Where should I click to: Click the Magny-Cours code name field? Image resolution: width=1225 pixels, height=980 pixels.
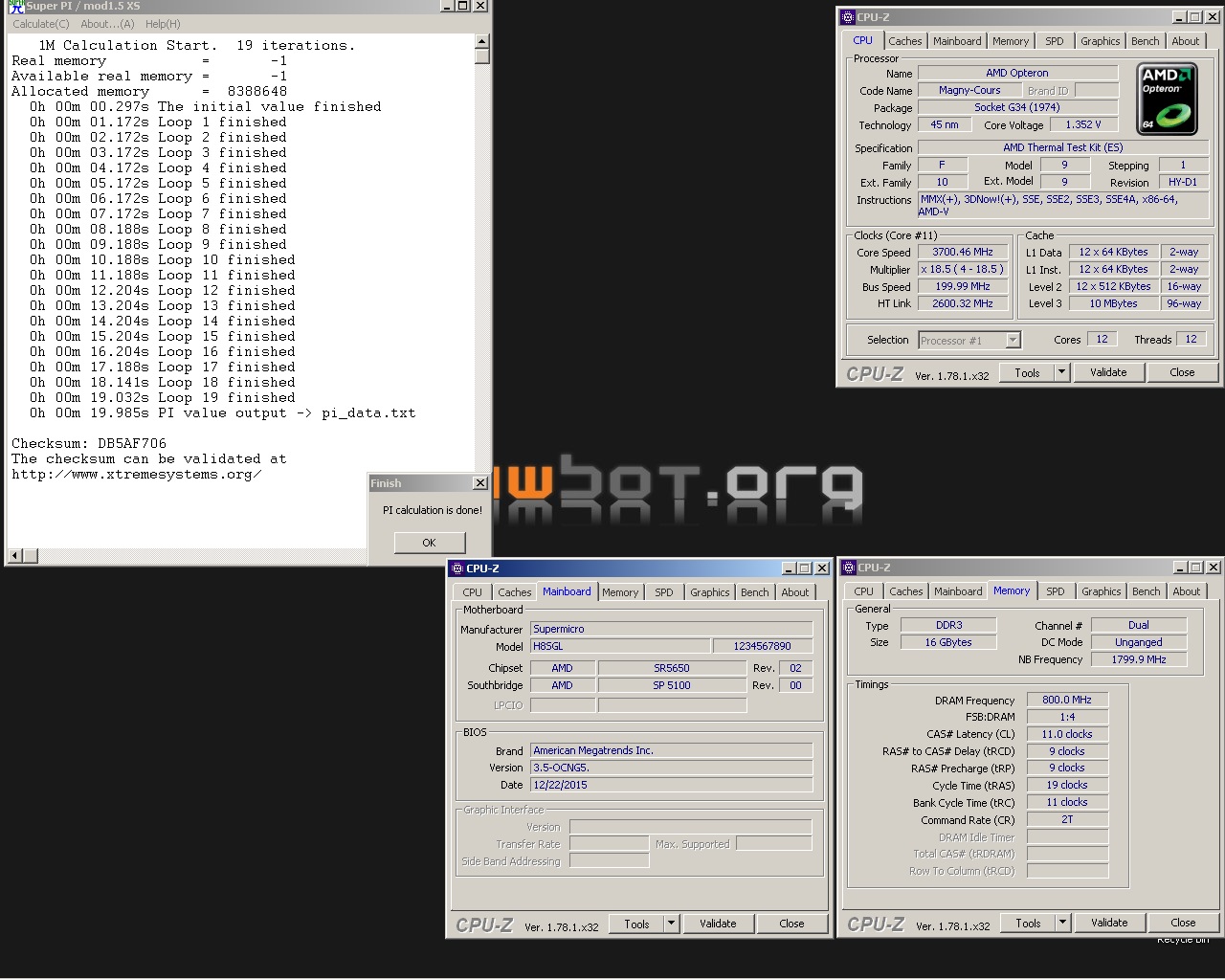click(x=969, y=90)
